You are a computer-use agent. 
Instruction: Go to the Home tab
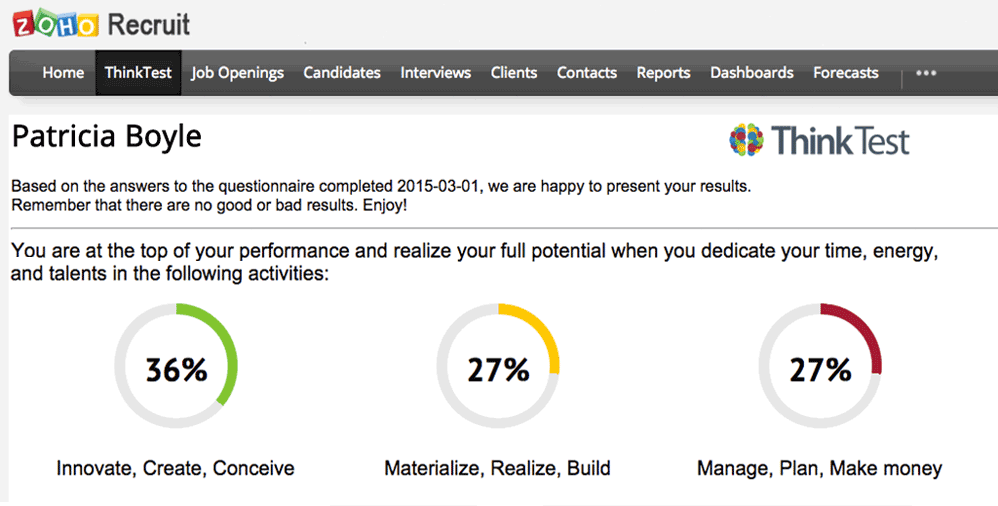click(63, 73)
